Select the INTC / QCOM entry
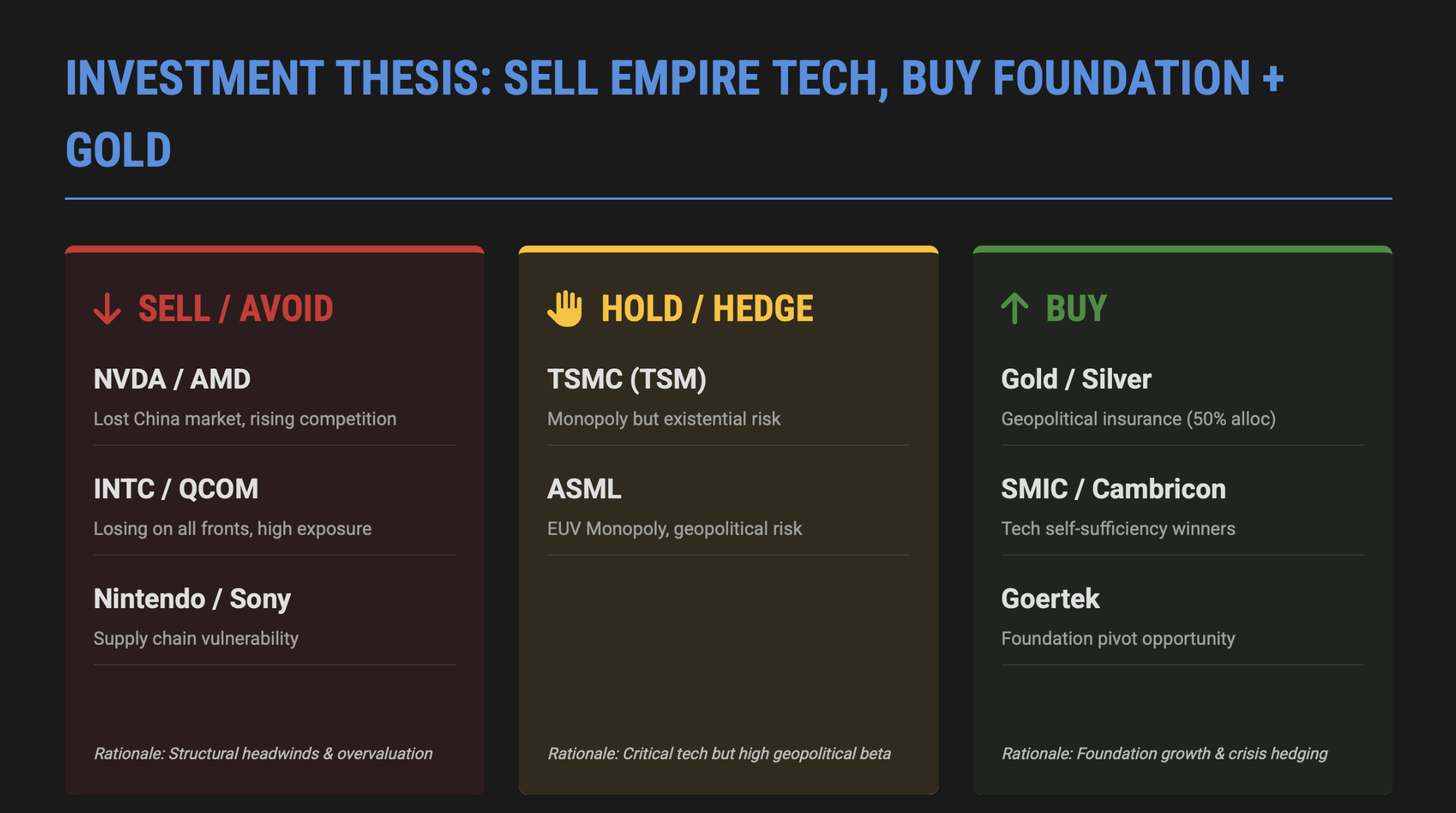1456x813 pixels. click(176, 489)
